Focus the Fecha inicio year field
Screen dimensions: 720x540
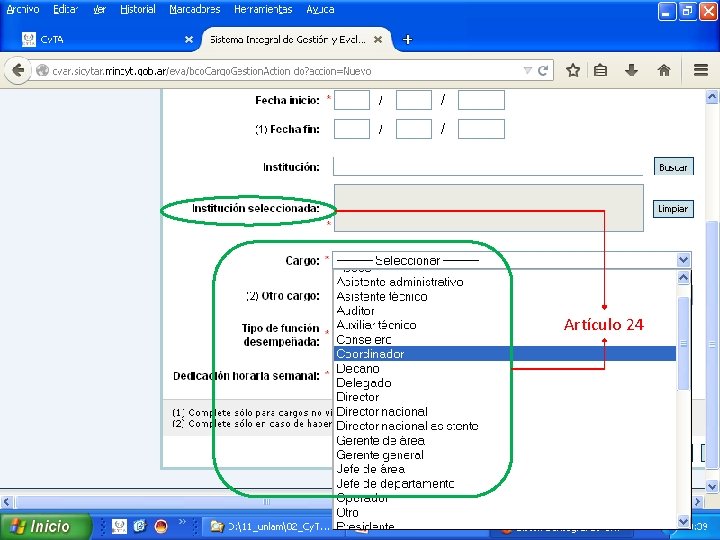click(481, 100)
